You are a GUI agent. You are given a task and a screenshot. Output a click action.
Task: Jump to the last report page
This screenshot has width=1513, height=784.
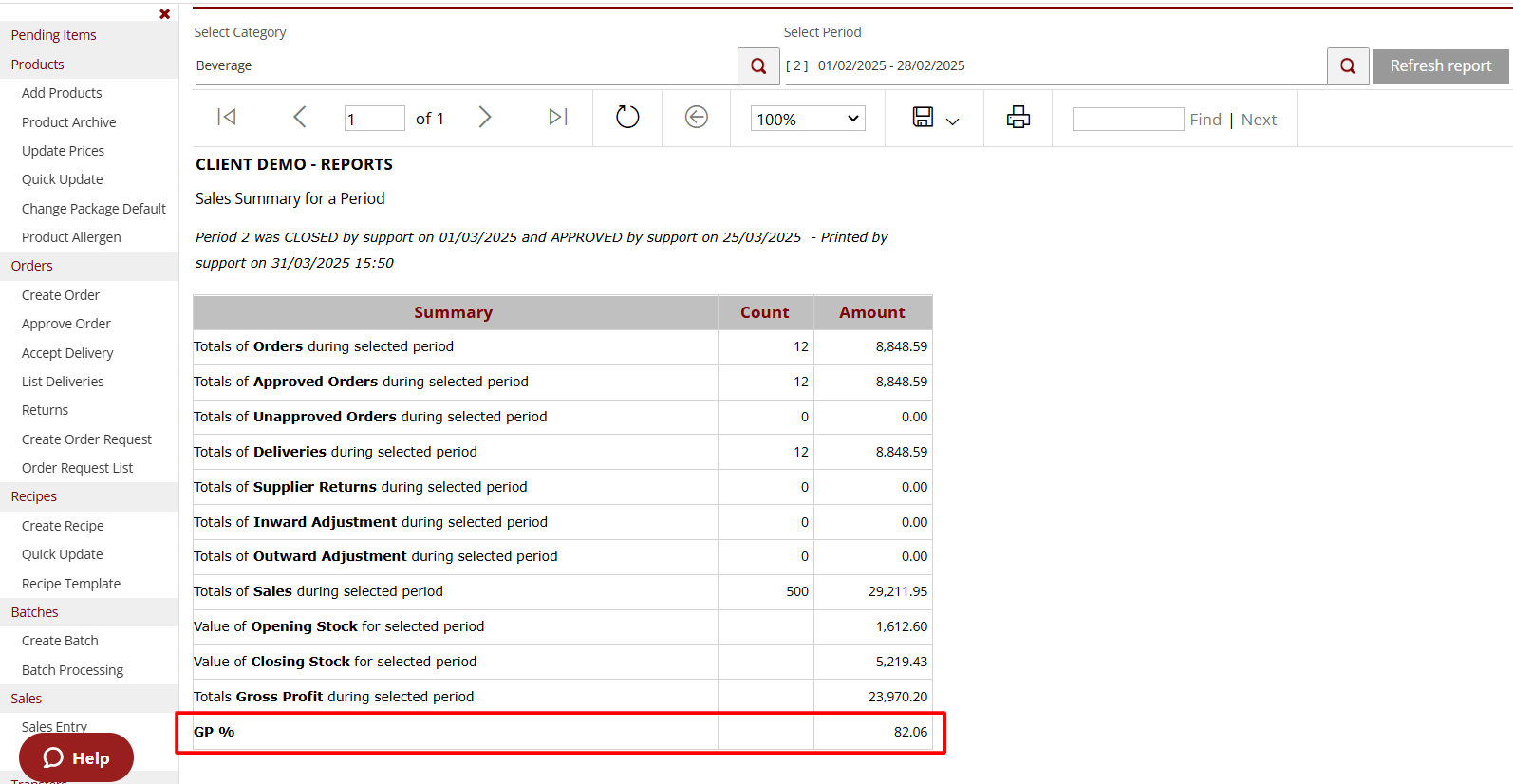pyautogui.click(x=558, y=117)
